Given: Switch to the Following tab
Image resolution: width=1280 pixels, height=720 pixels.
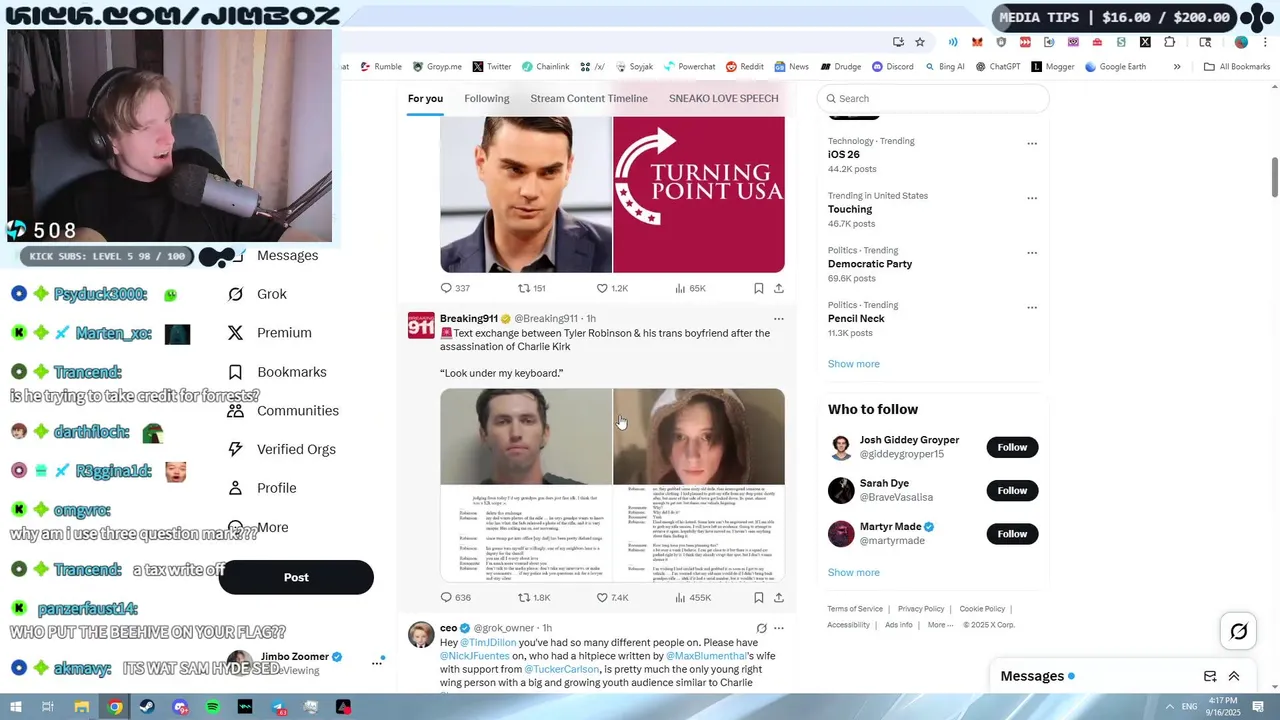Looking at the screenshot, I should pyautogui.click(x=487, y=98).
